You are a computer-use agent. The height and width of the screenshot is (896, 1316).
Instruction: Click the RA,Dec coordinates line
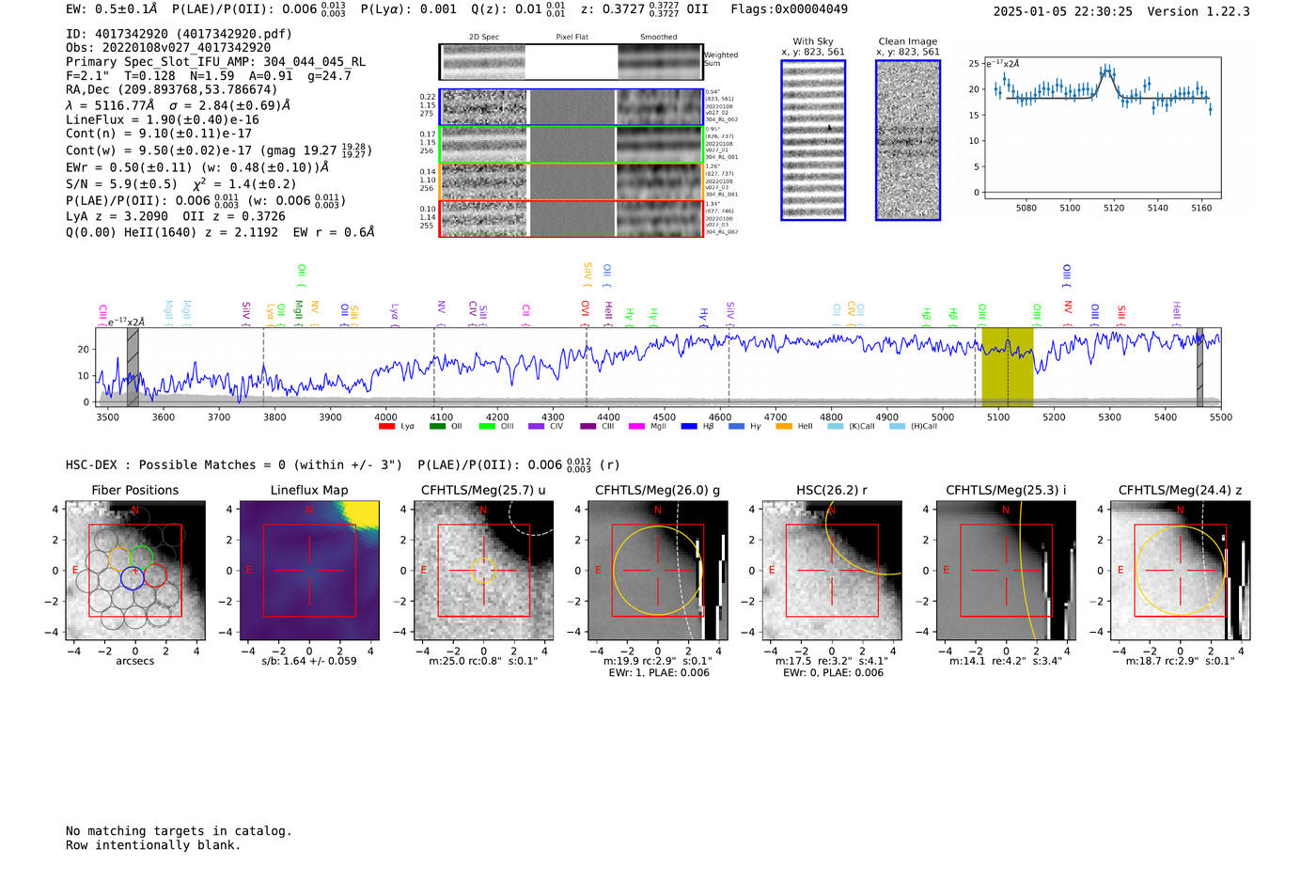pyautogui.click(x=172, y=89)
